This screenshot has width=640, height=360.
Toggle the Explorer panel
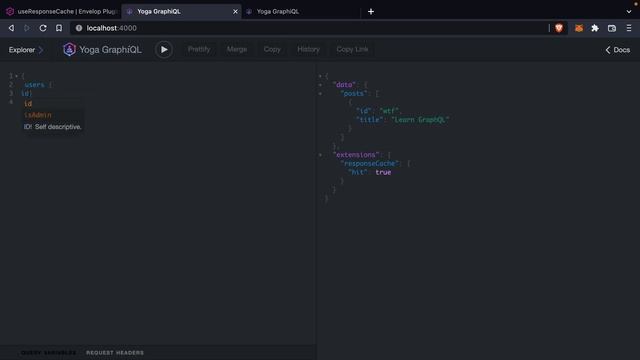tap(26, 50)
